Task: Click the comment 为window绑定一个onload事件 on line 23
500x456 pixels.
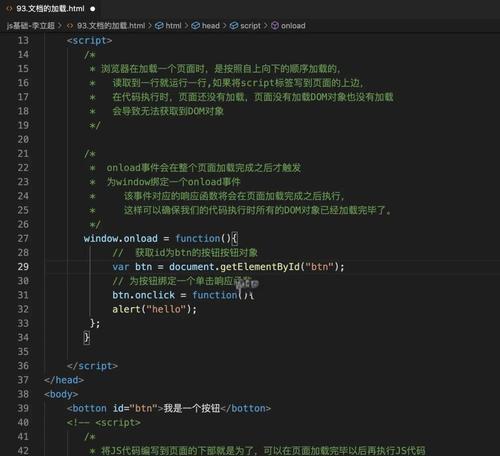Action: pos(173,182)
